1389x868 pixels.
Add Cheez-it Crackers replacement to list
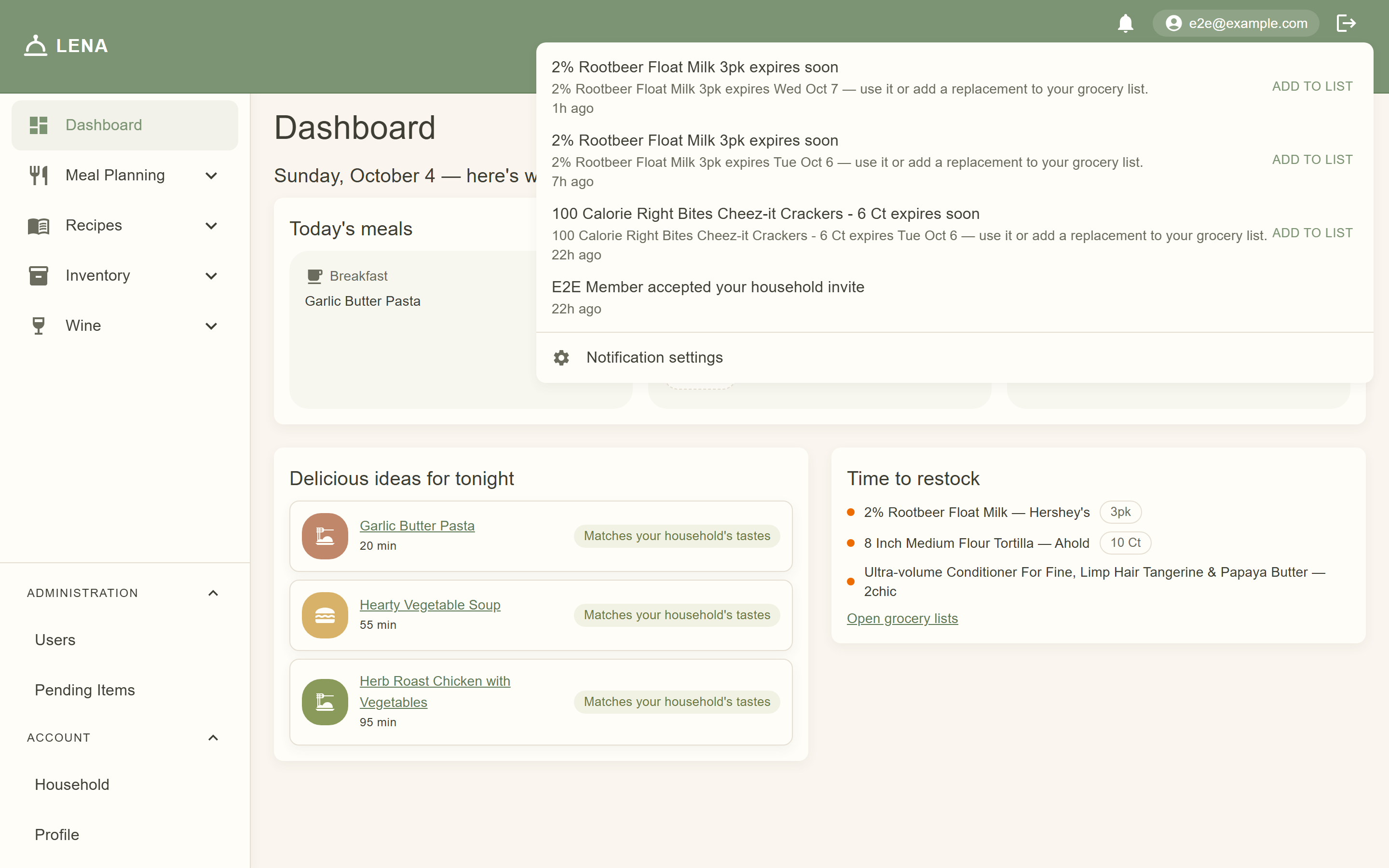point(1312,233)
